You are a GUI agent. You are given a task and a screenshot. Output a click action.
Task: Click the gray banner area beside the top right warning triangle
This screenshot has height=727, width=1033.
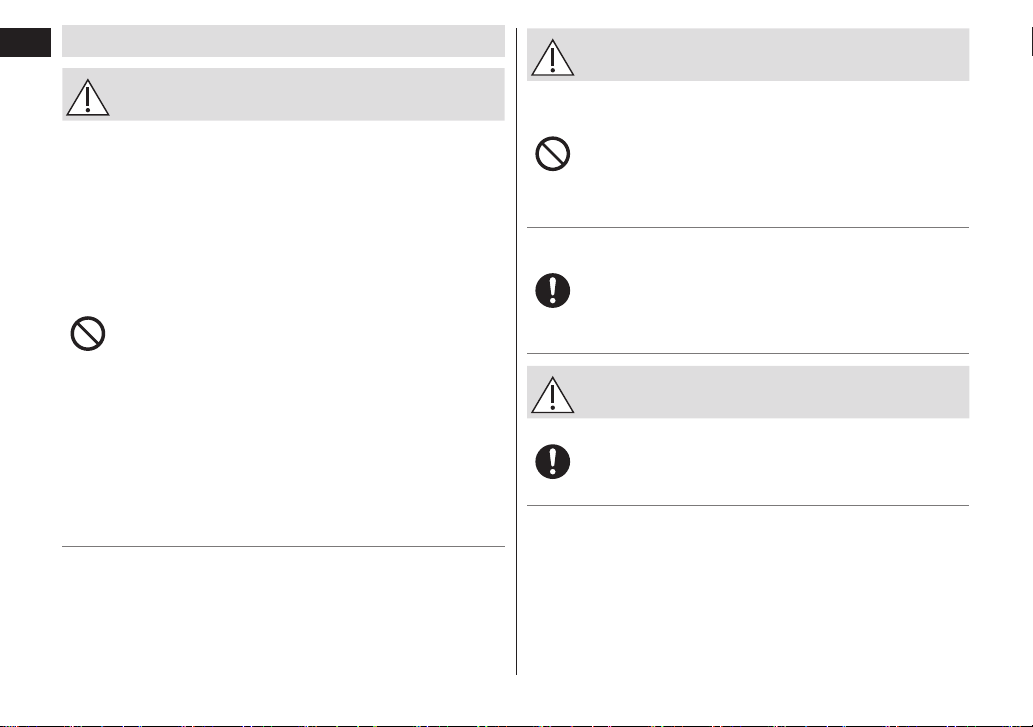tap(772, 55)
